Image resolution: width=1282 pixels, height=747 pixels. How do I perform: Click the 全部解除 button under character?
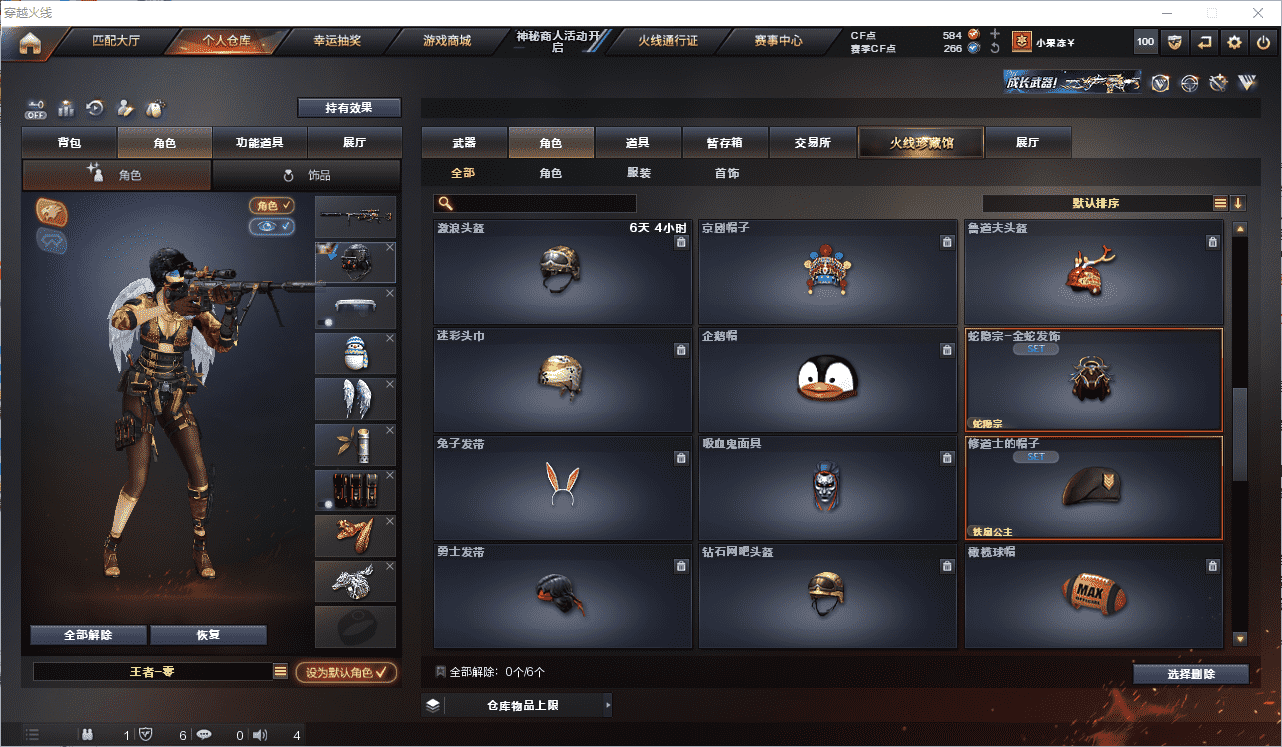click(x=88, y=635)
